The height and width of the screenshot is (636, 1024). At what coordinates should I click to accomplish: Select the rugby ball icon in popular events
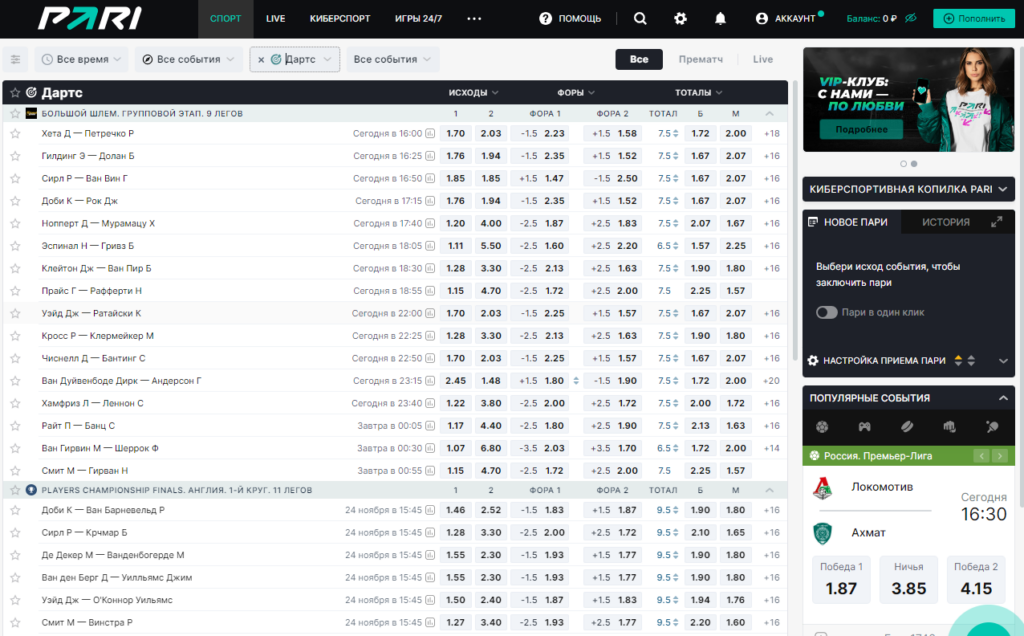907,426
